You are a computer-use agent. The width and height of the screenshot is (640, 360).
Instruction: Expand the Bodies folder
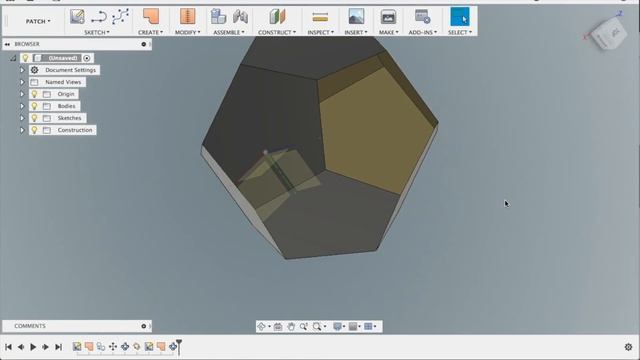point(22,106)
